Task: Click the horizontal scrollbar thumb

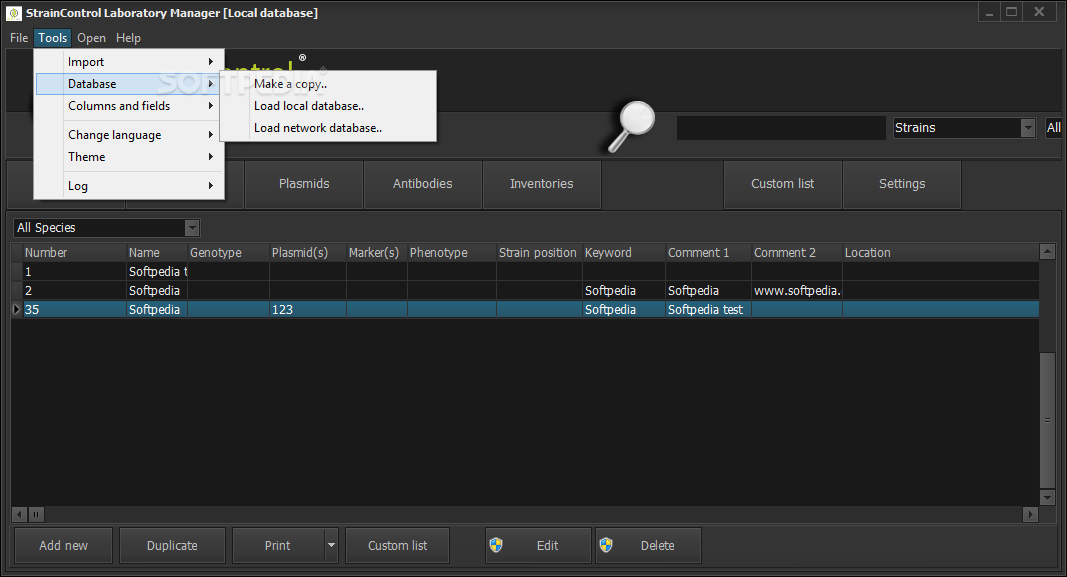Action: point(36,514)
